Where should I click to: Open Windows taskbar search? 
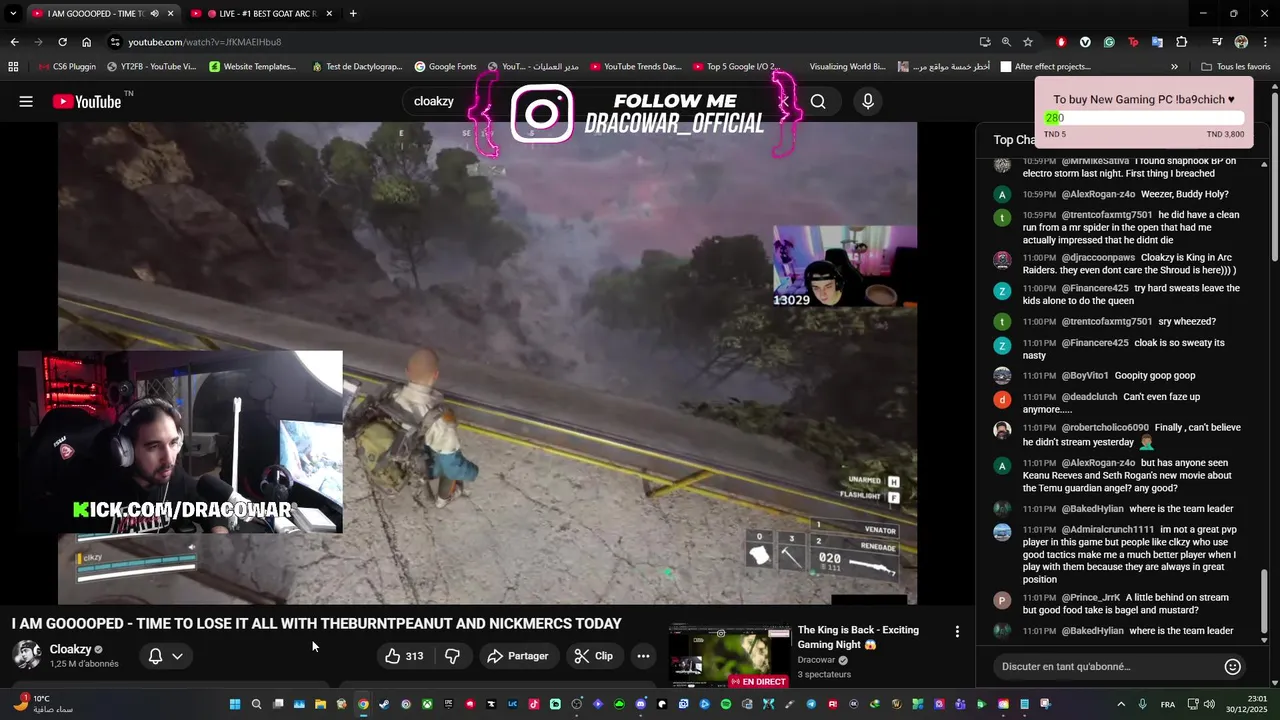(x=256, y=704)
